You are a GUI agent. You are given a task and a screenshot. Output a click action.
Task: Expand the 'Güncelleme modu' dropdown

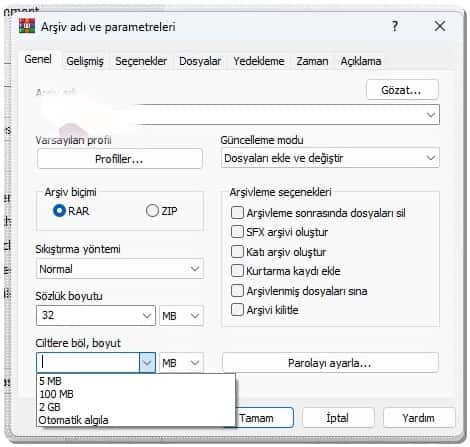(x=330, y=158)
